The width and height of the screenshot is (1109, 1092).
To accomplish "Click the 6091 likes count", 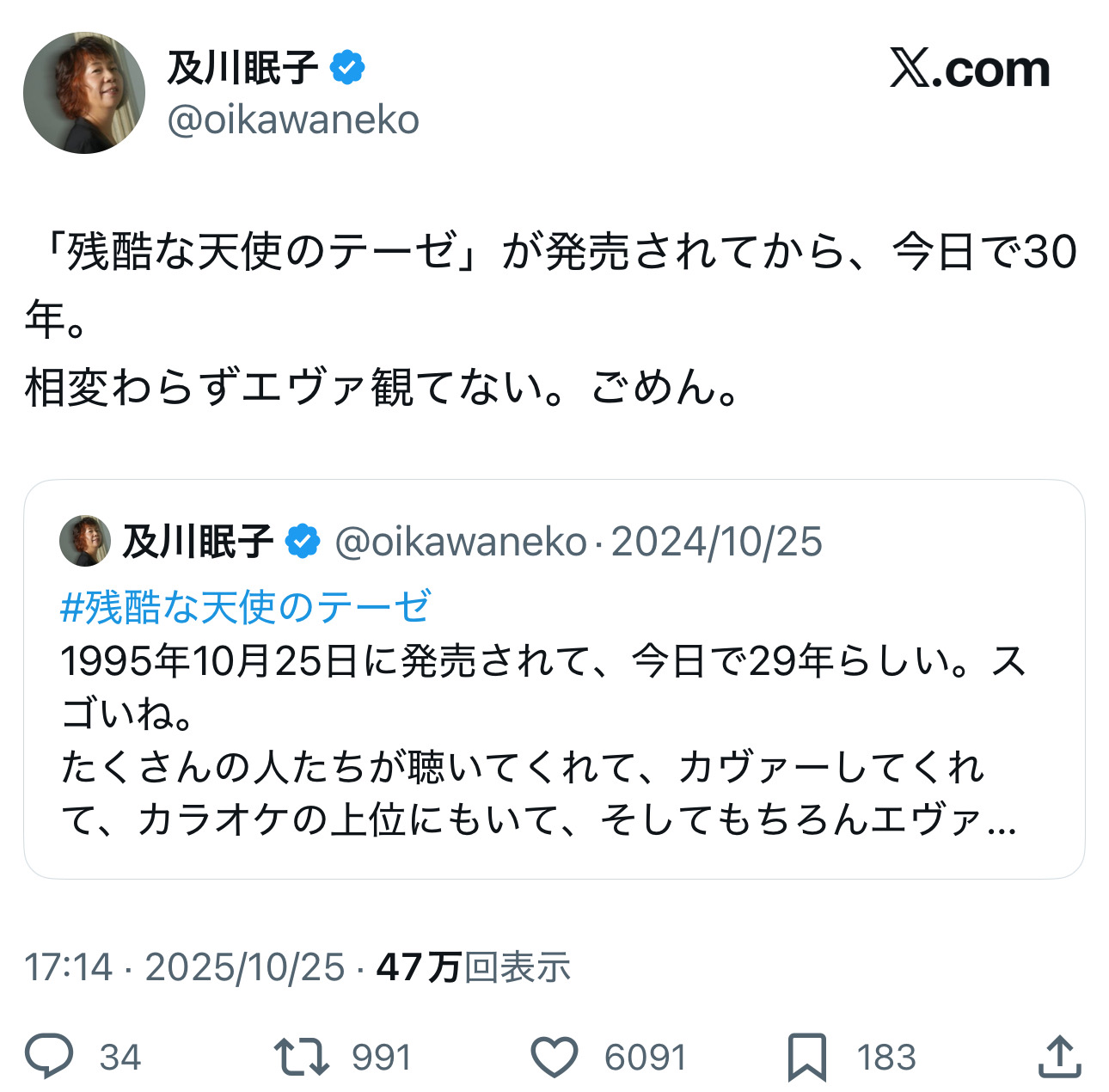I will click(645, 1058).
